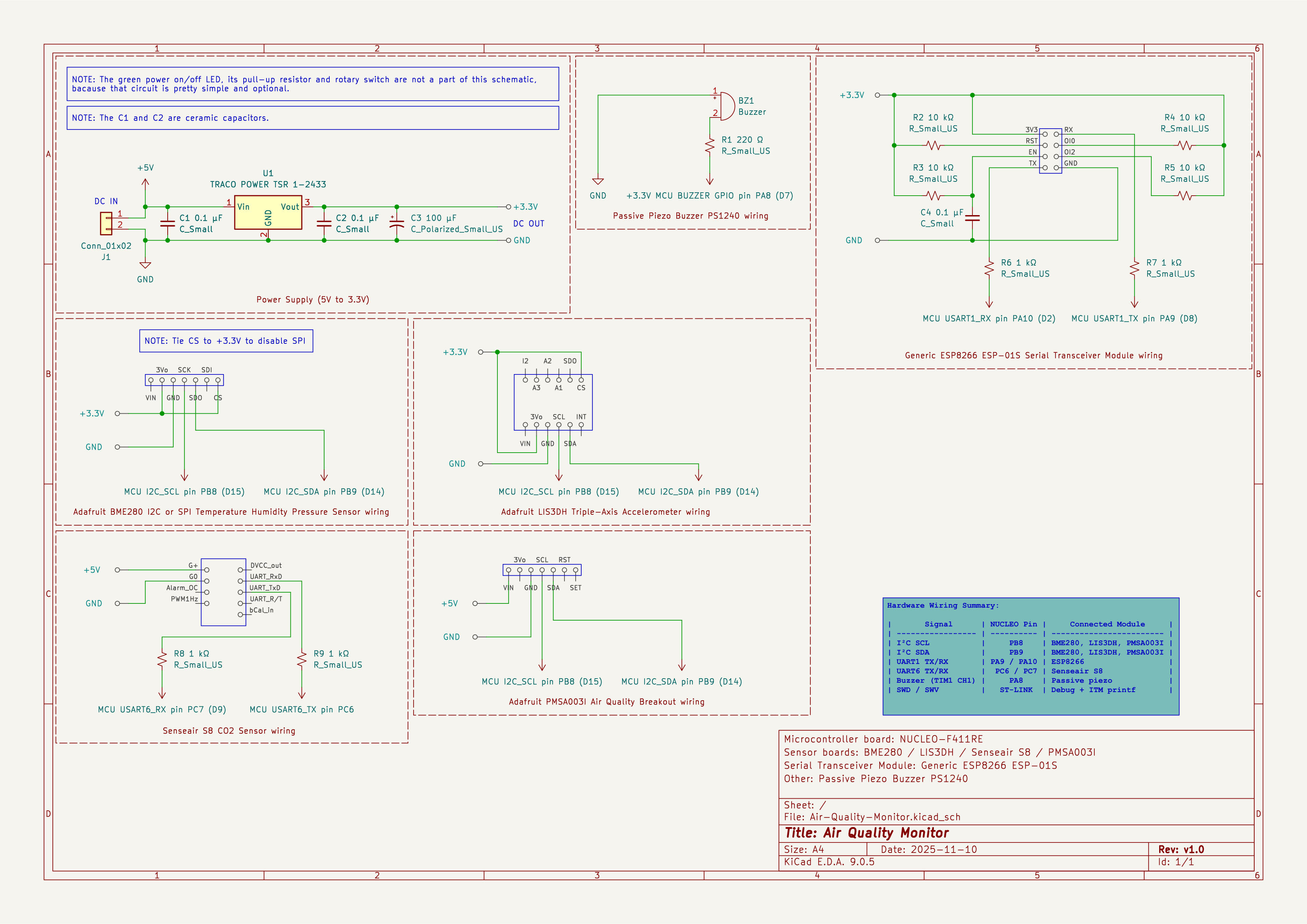This screenshot has height=924, width=1307.
Task: Click the 'MCU USART1_RX pin PA10 (D2)' label
Action: pos(989,319)
